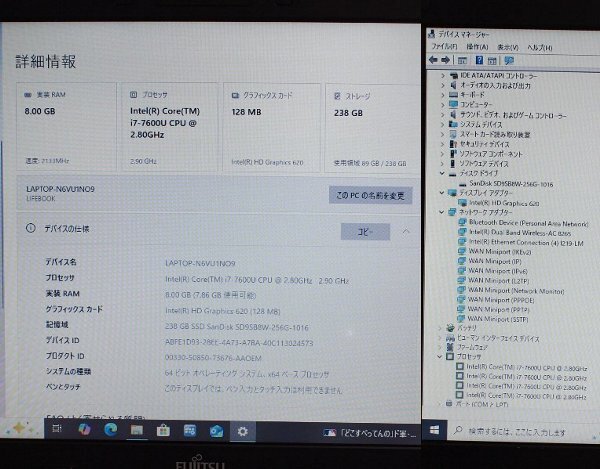Select Bluetooth Device (Personal Area Network)

(528, 223)
